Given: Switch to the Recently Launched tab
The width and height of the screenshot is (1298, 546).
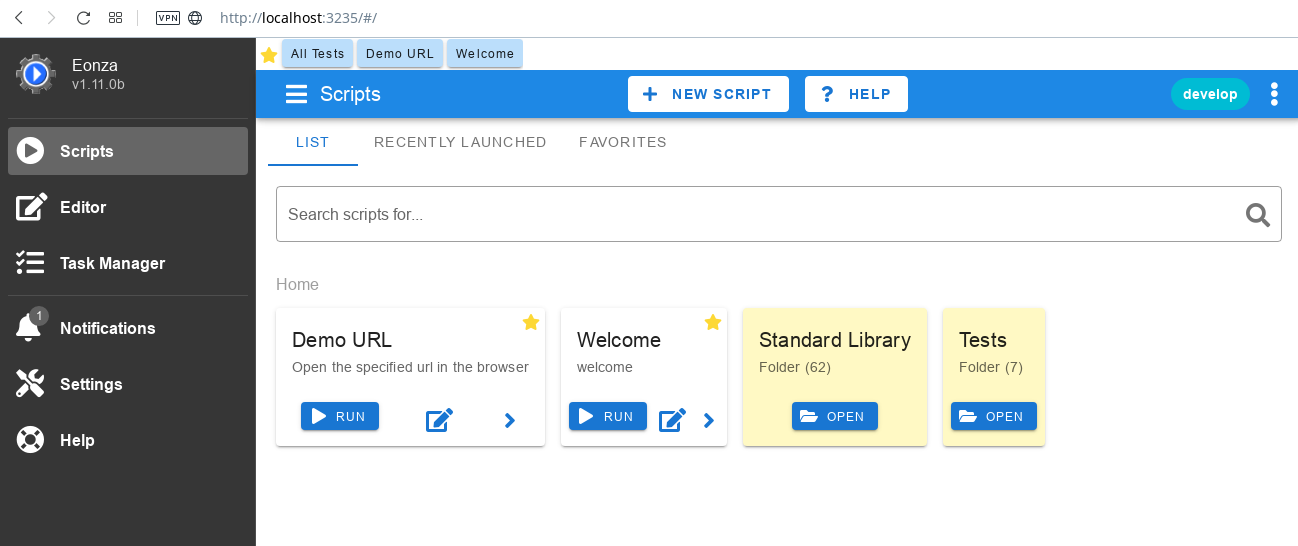Looking at the screenshot, I should point(460,142).
